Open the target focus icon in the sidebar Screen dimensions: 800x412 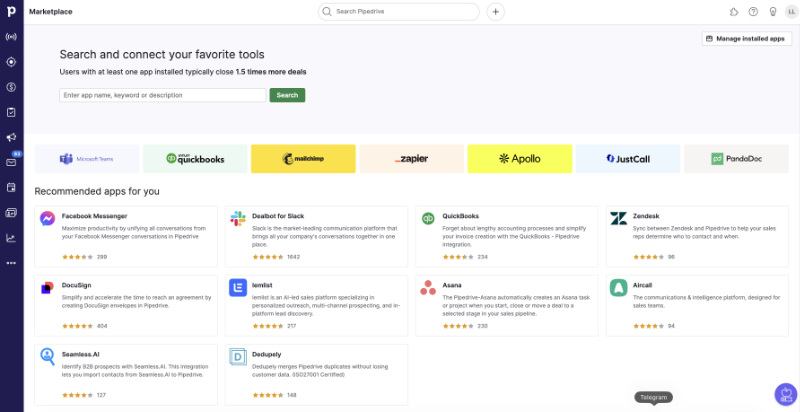click(x=11, y=62)
